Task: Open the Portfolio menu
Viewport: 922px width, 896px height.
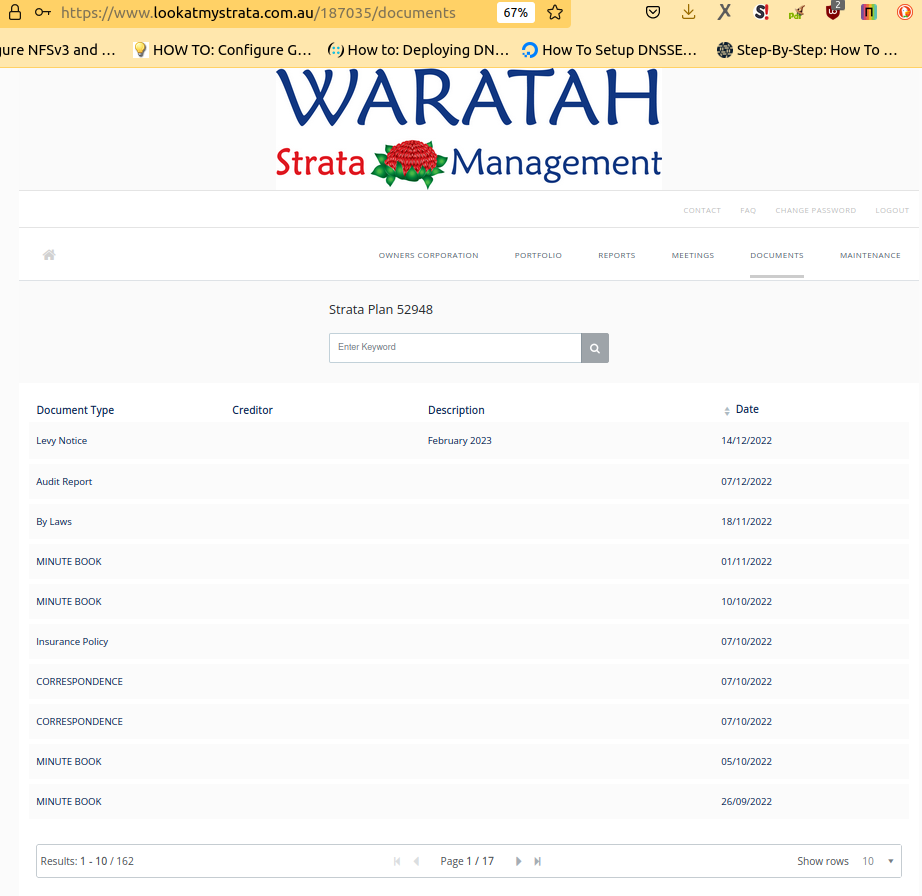Action: pyautogui.click(x=538, y=255)
